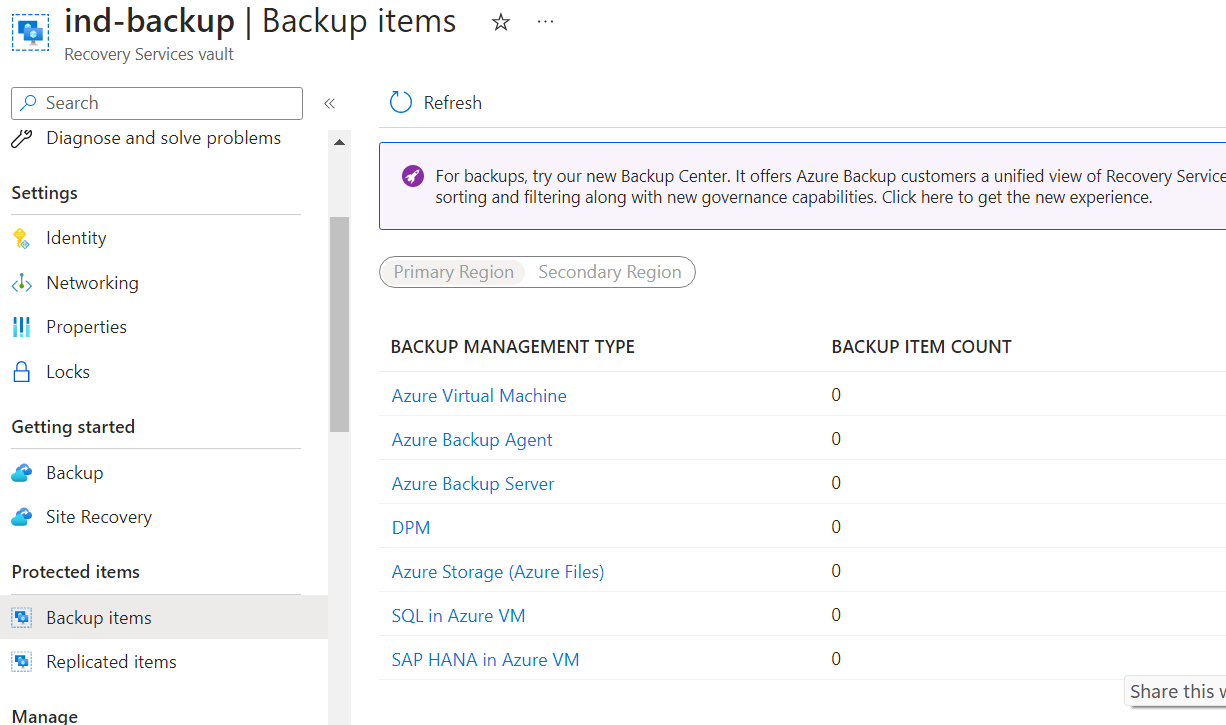Click the Replicated items icon
Viewport: 1226px width, 725px height.
pyautogui.click(x=21, y=662)
